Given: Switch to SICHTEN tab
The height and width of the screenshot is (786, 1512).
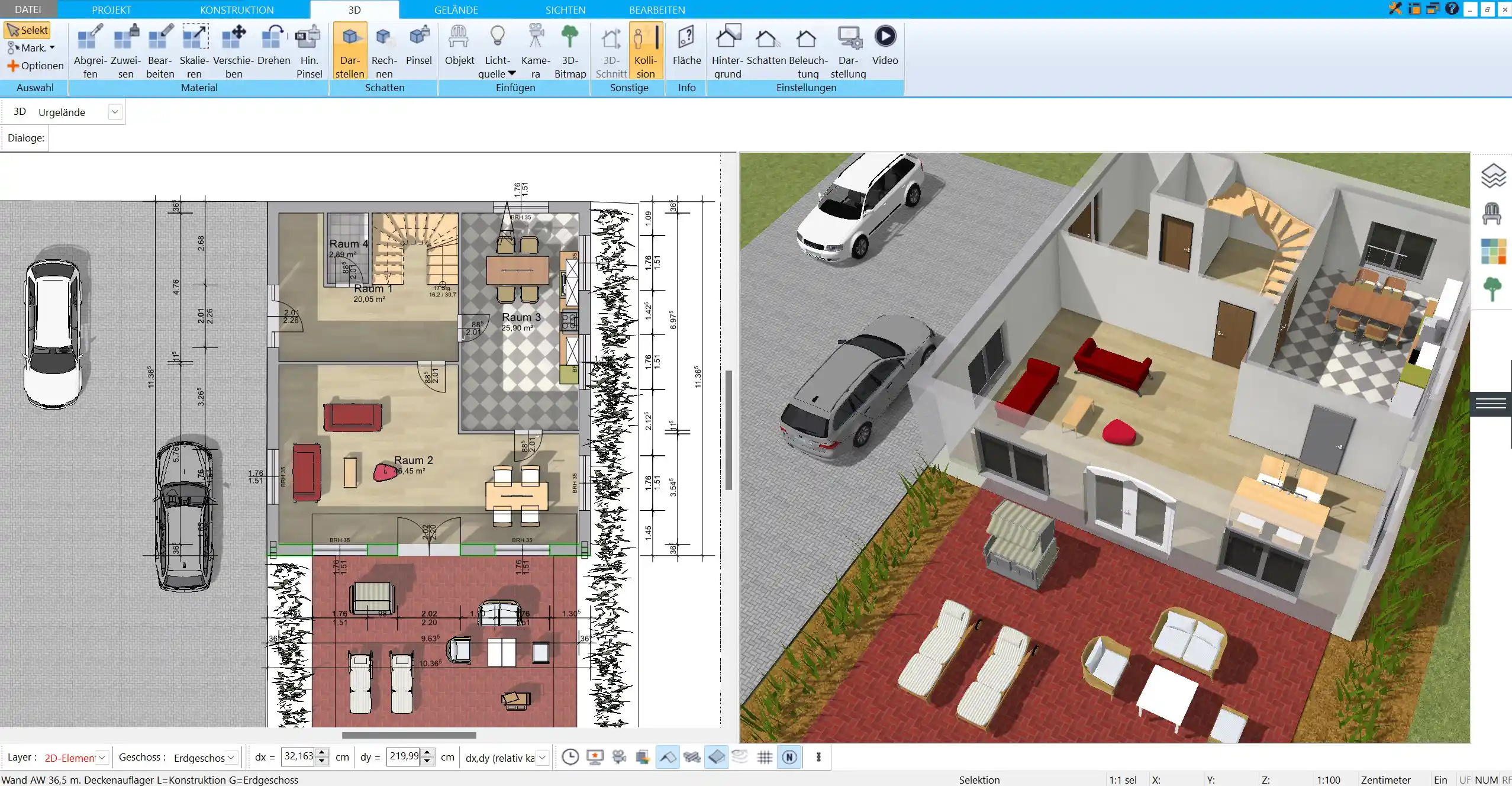Looking at the screenshot, I should (x=565, y=9).
